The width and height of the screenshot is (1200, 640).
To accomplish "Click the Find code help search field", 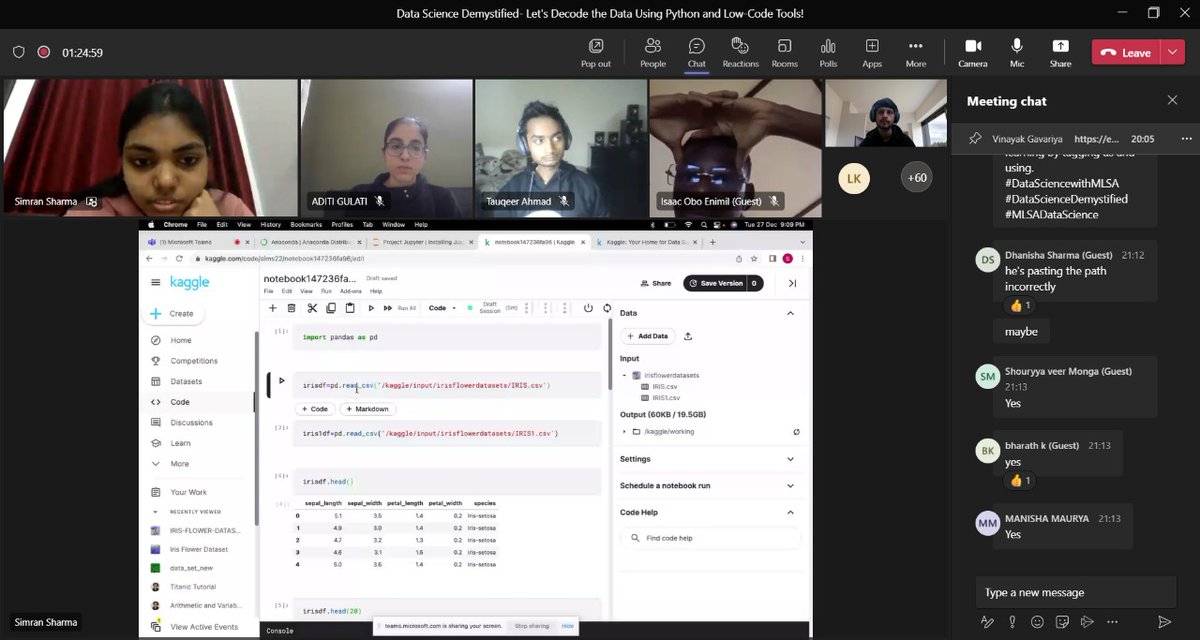I will [711, 538].
